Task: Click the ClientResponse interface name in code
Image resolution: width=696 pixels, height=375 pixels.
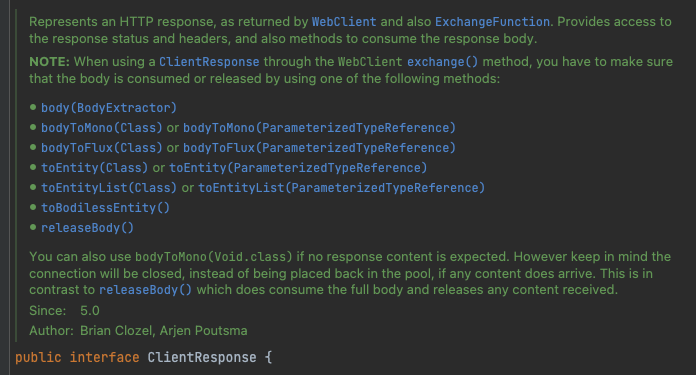Action: pyautogui.click(x=202, y=357)
